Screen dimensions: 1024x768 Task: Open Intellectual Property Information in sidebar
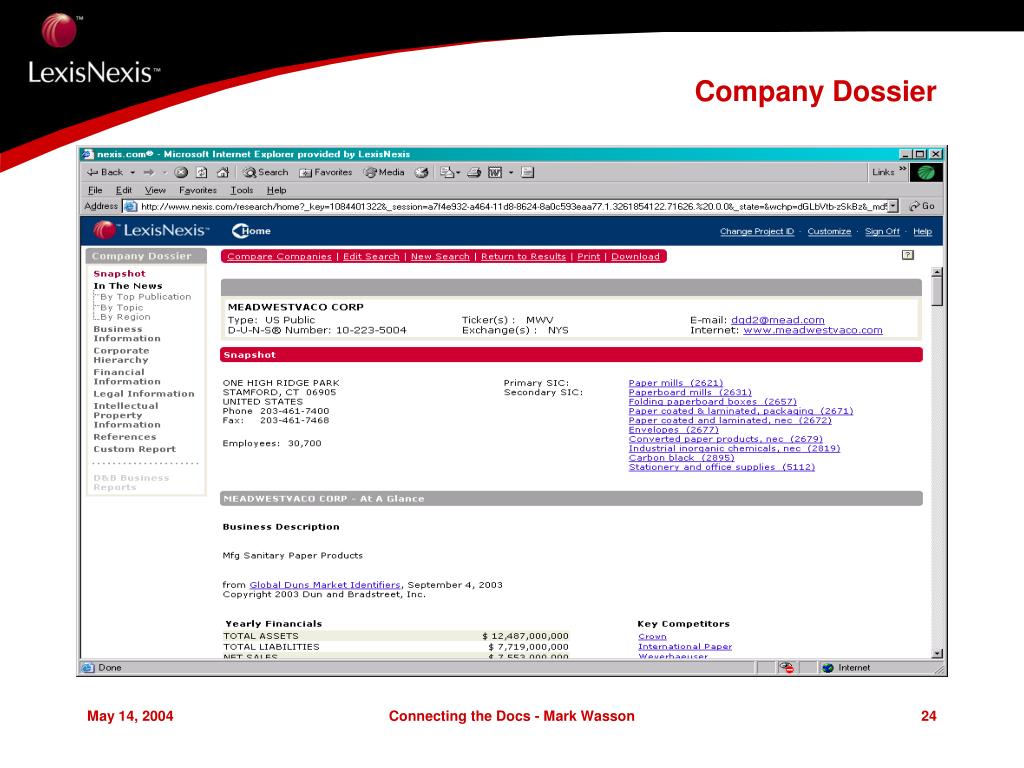[x=127, y=415]
